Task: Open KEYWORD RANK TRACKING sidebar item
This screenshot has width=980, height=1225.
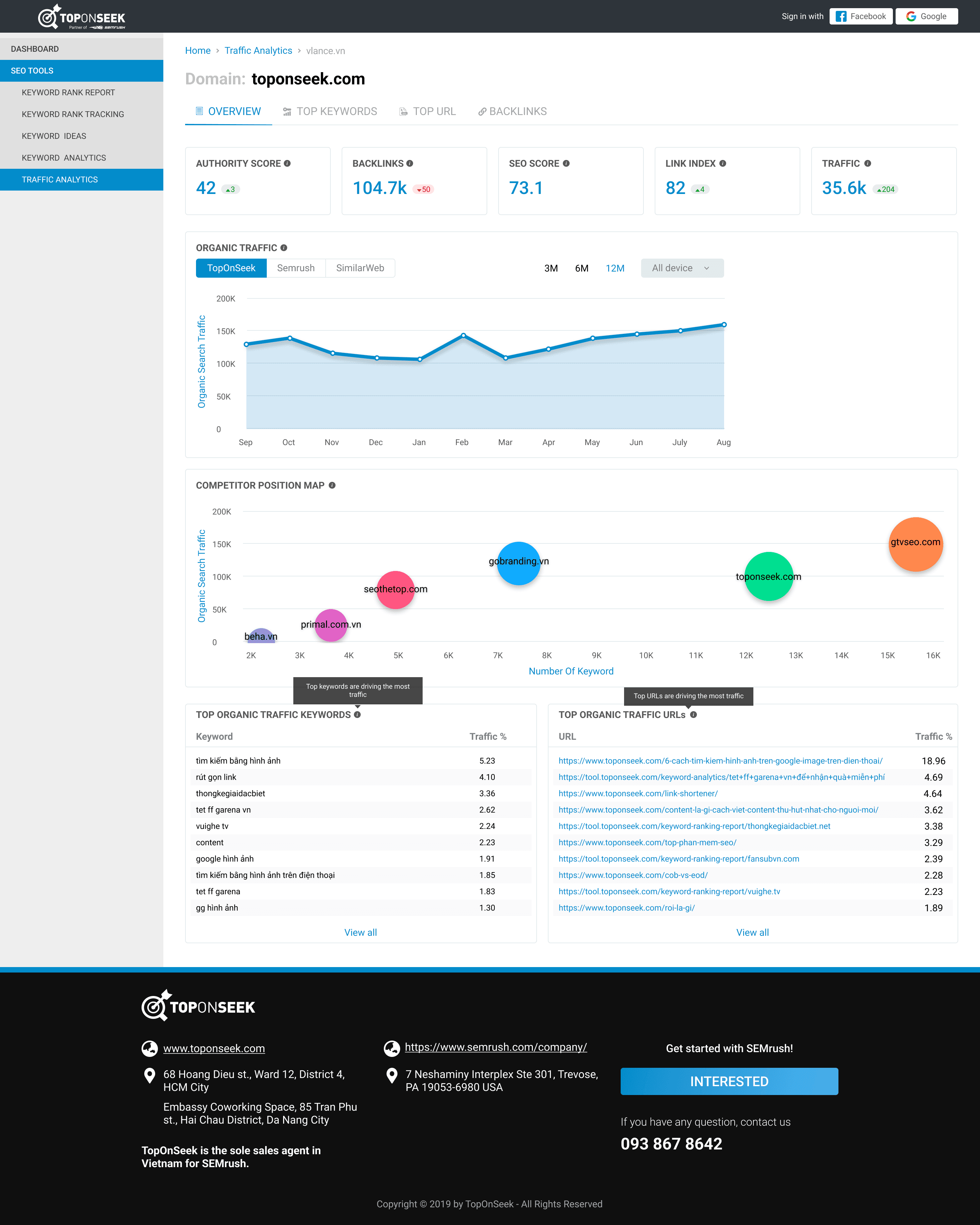Action: [81, 114]
